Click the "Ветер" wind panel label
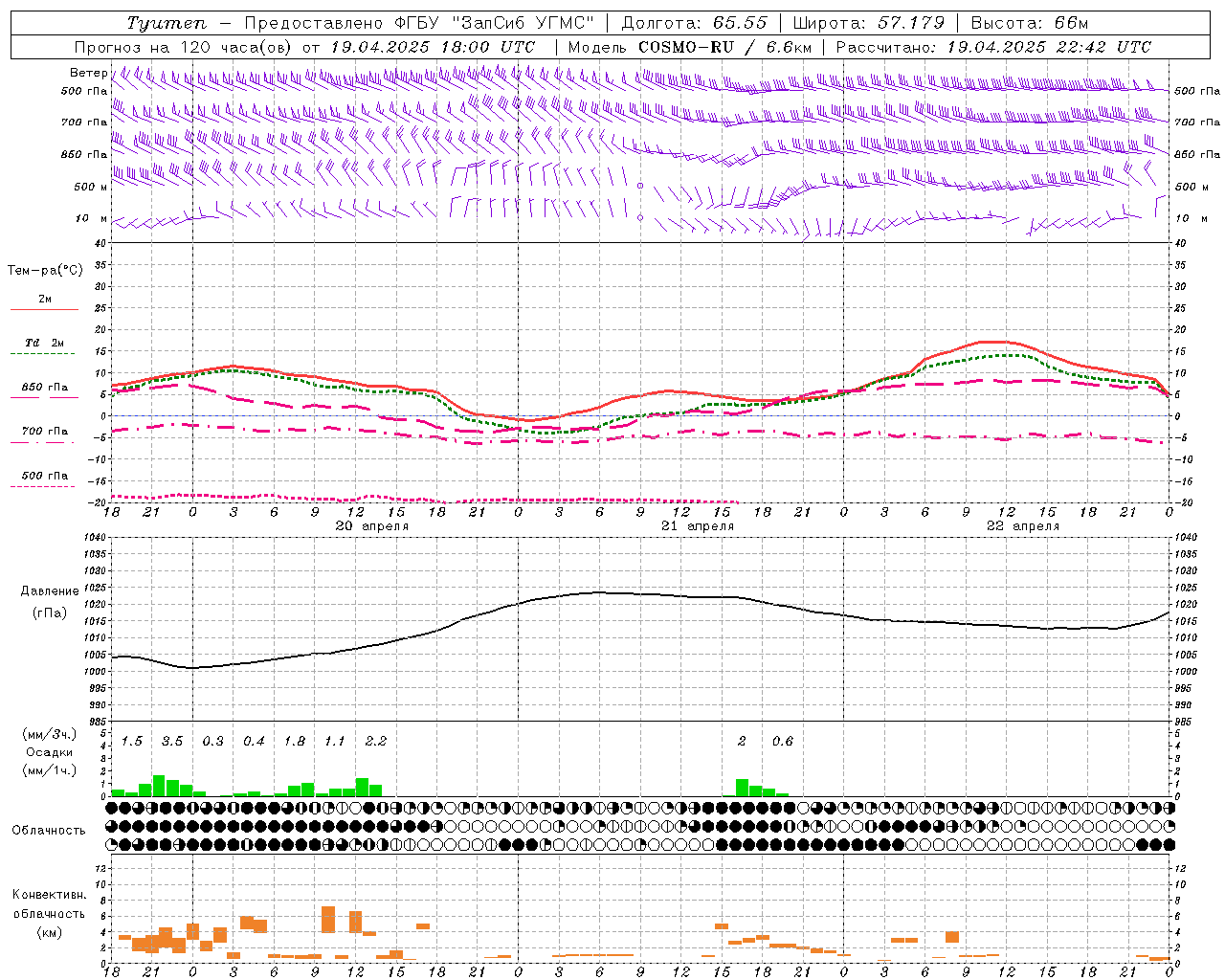The width and height of the screenshot is (1225, 980). tap(88, 73)
